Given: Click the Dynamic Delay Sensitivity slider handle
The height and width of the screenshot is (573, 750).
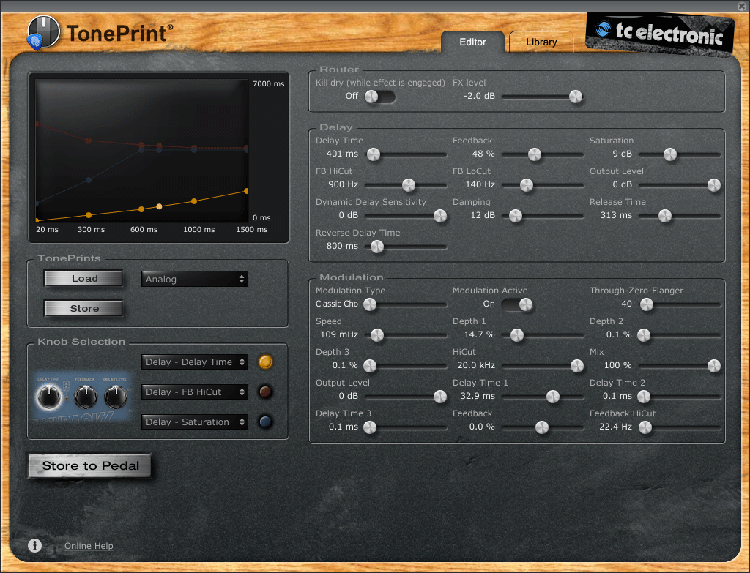Looking at the screenshot, I should (440, 216).
